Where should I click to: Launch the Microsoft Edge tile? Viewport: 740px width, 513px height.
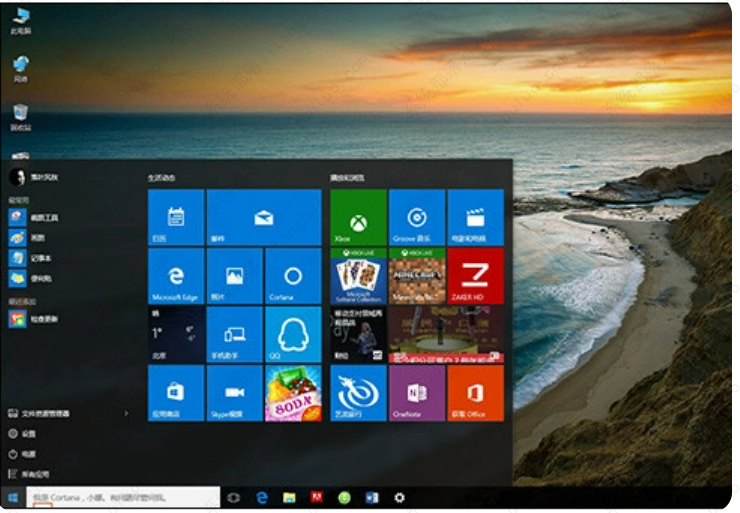pyautogui.click(x=176, y=276)
